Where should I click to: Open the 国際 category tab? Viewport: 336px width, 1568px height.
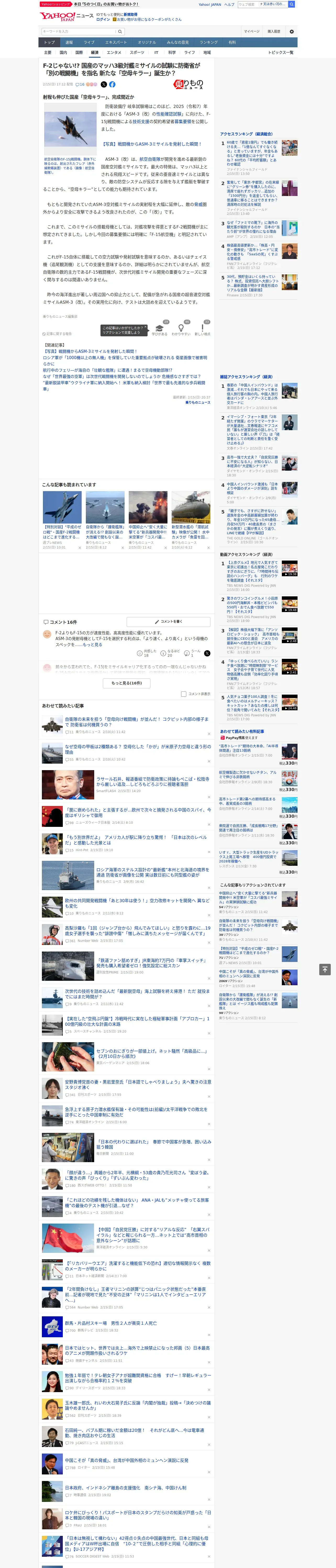(x=79, y=52)
